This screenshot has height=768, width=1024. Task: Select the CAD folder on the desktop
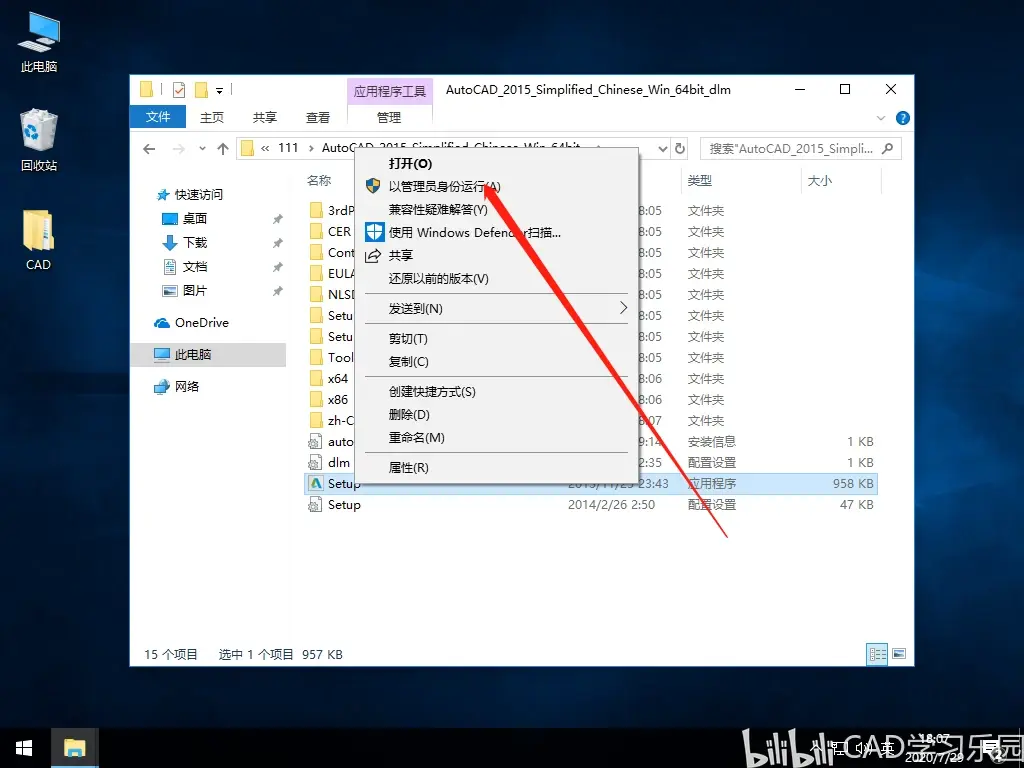coord(39,240)
